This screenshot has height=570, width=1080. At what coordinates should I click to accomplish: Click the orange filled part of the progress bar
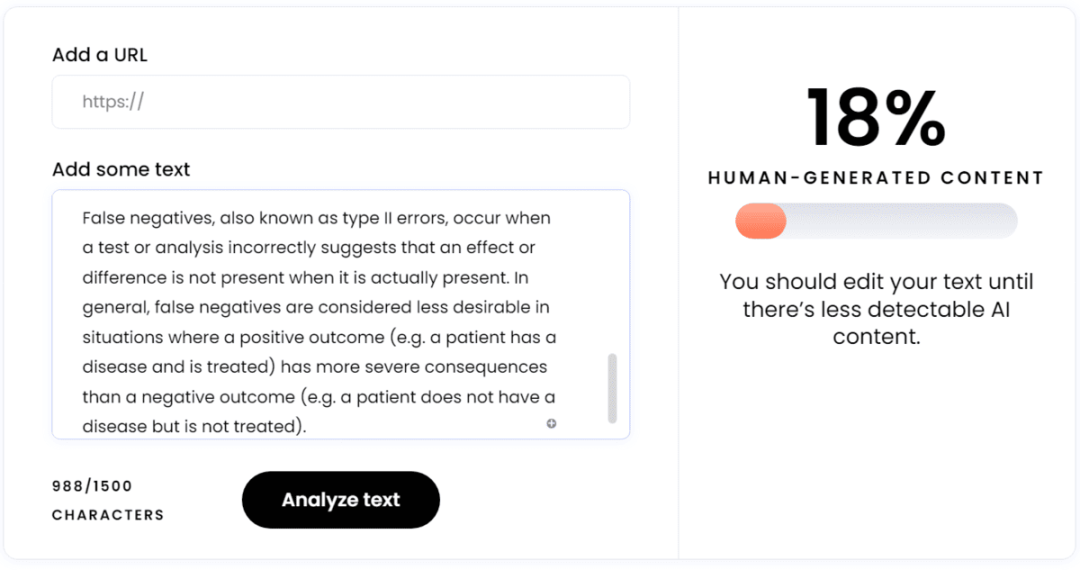click(761, 221)
